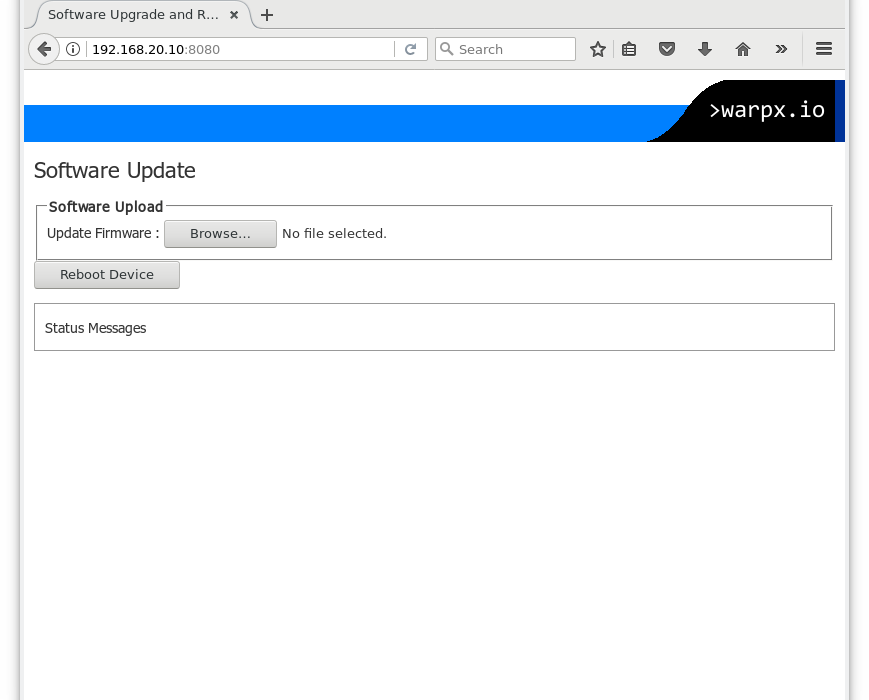The image size is (869, 700).
Task: Open site information icon beside the address
Action: click(73, 49)
